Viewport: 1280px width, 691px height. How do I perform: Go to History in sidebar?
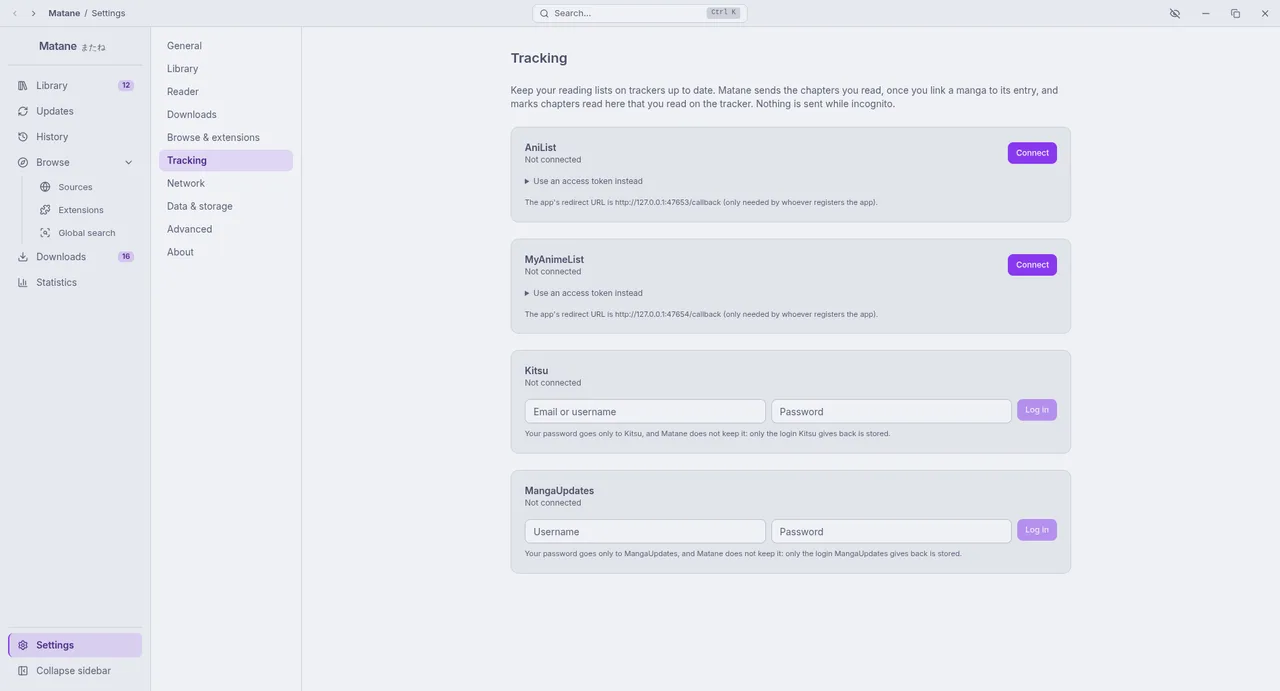pos(75,137)
